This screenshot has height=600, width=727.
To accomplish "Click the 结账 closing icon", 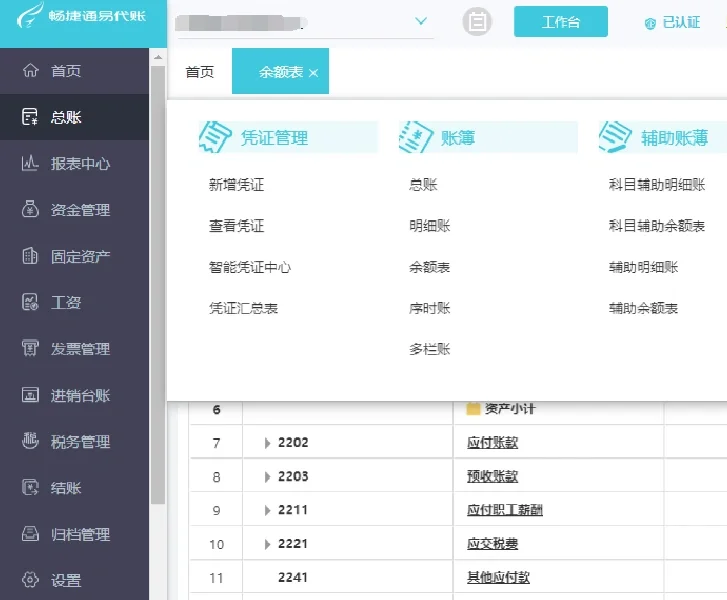I will point(30,487).
